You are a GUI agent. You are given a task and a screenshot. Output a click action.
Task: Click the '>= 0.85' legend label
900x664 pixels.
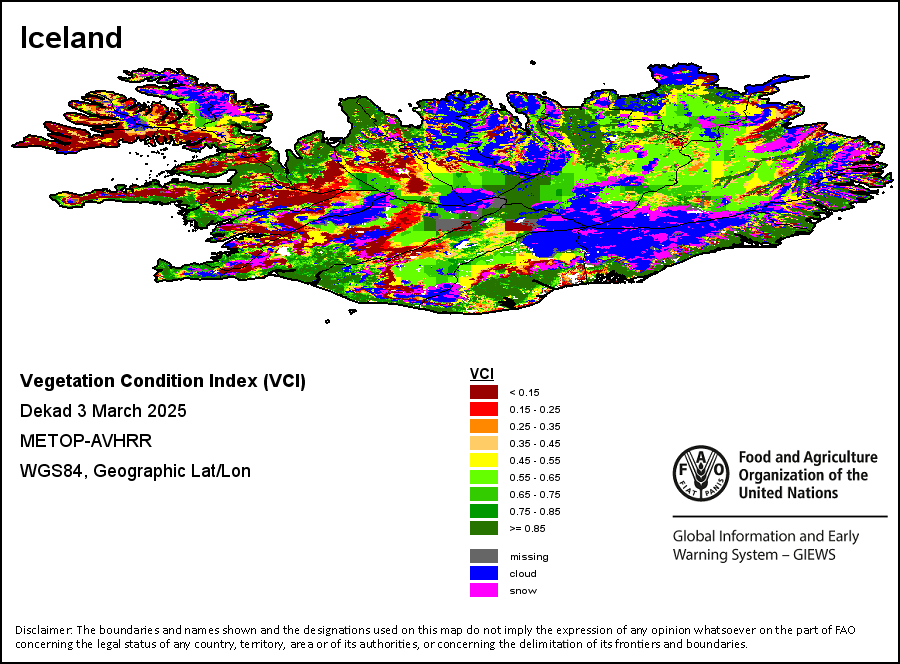point(527,529)
